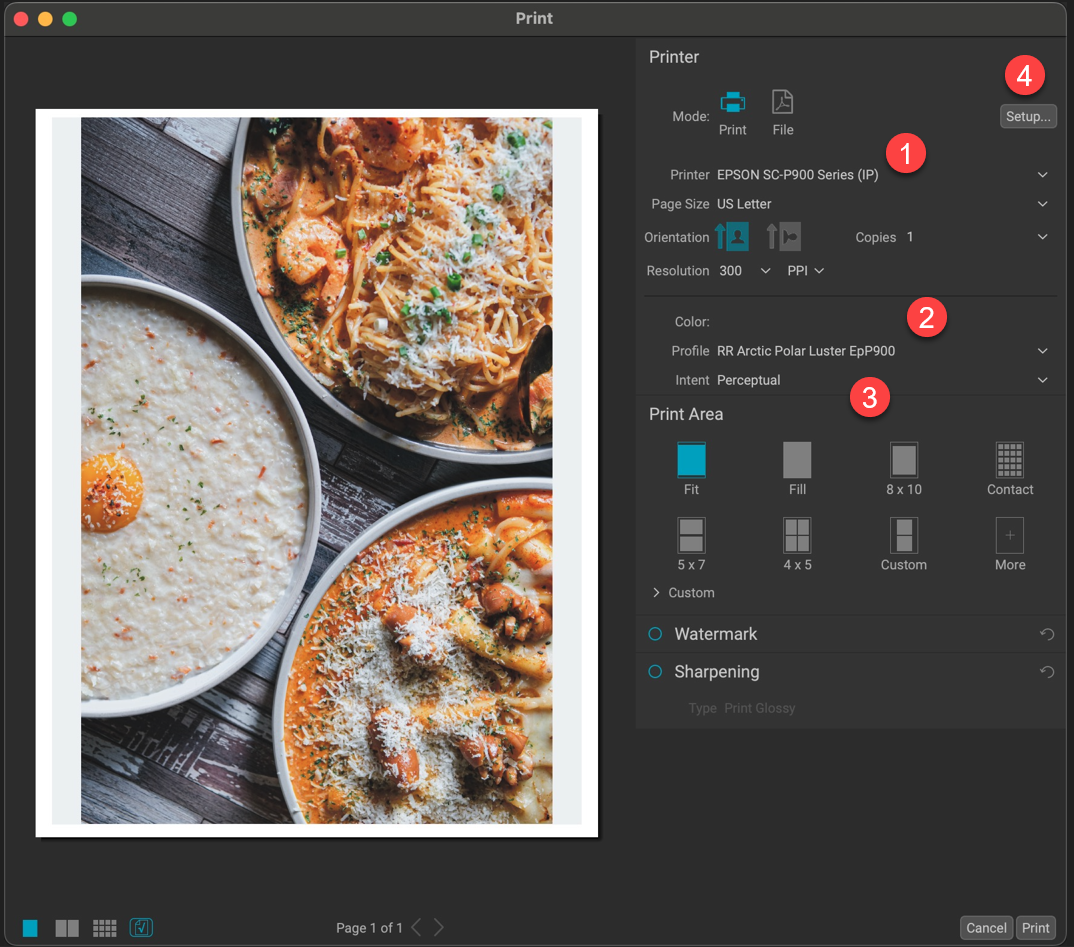Choose the Contact sheet layout icon
The image size is (1074, 947).
coord(1009,460)
